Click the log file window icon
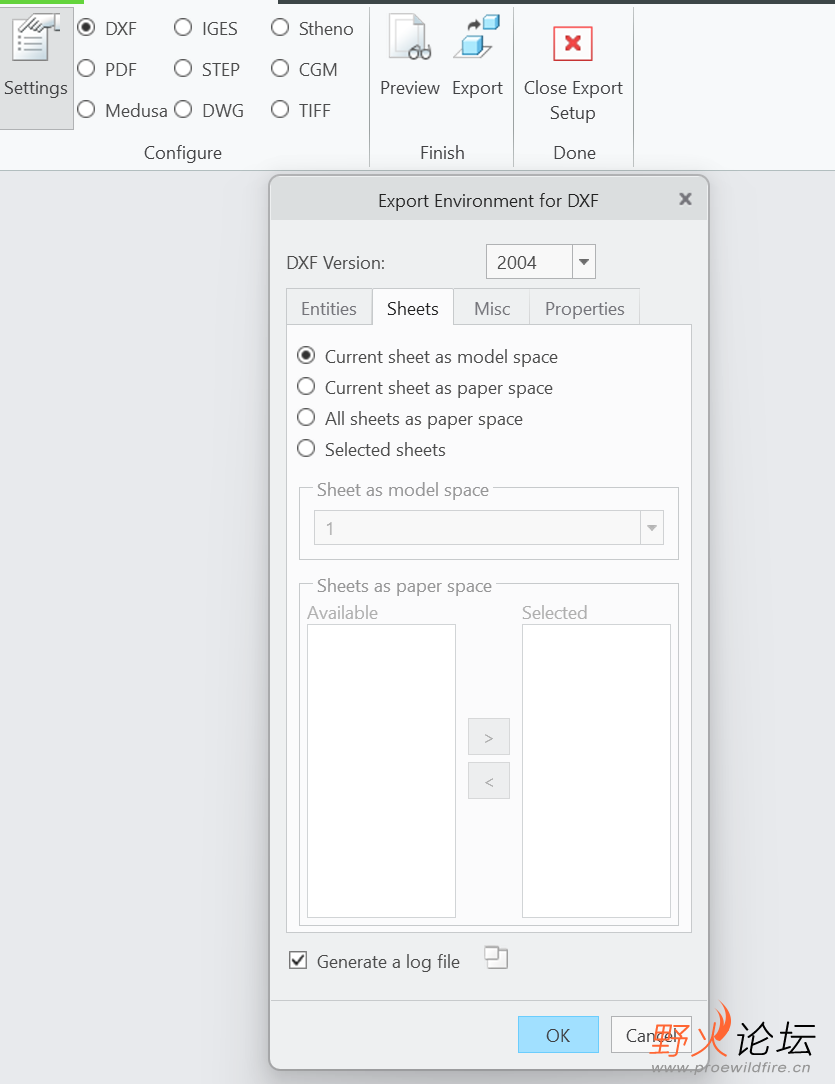 (x=496, y=958)
